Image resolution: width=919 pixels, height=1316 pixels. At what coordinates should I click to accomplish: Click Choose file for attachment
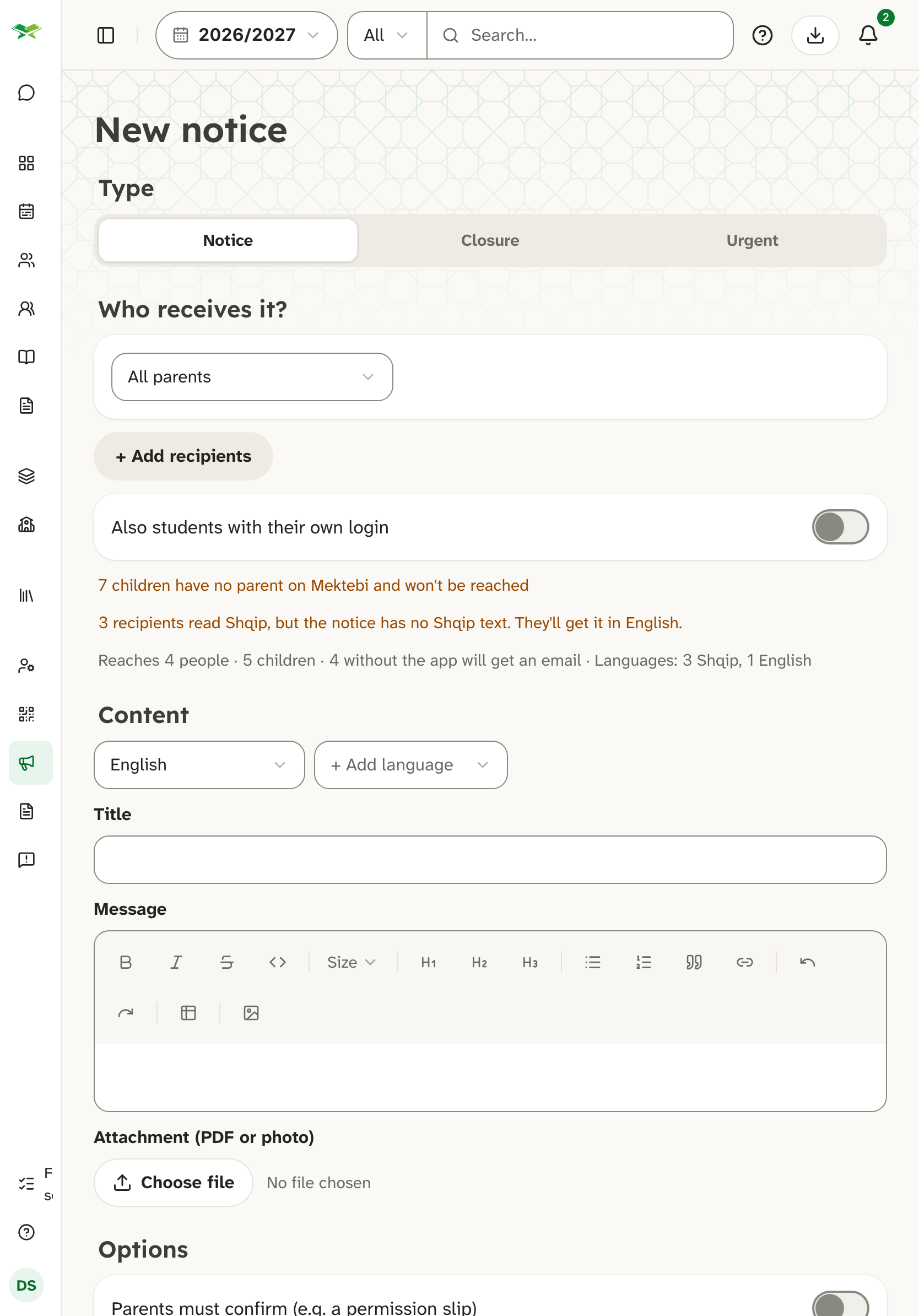pyautogui.click(x=173, y=1183)
